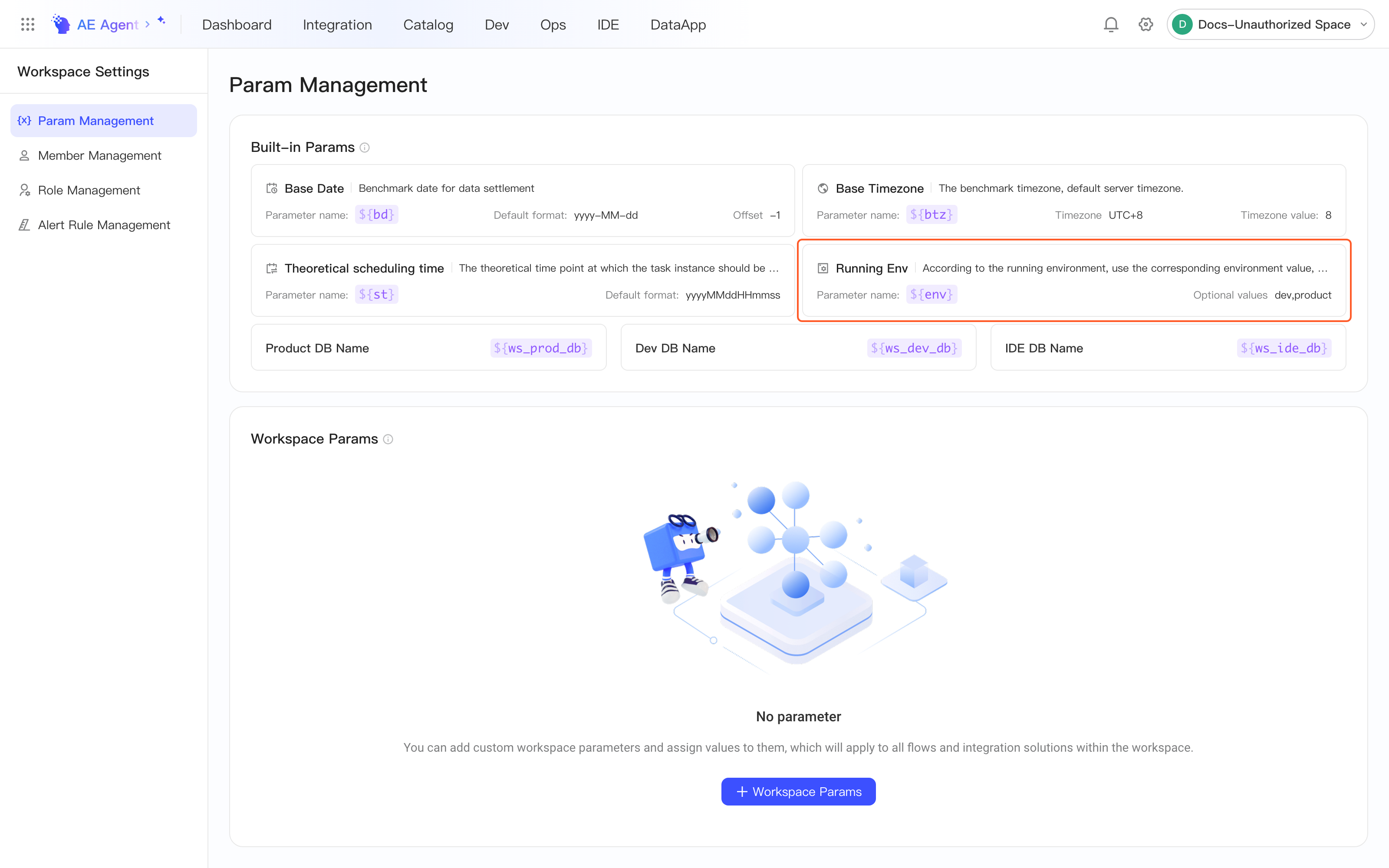
Task: Click the UTC+8 timezone value
Action: (x=1126, y=215)
